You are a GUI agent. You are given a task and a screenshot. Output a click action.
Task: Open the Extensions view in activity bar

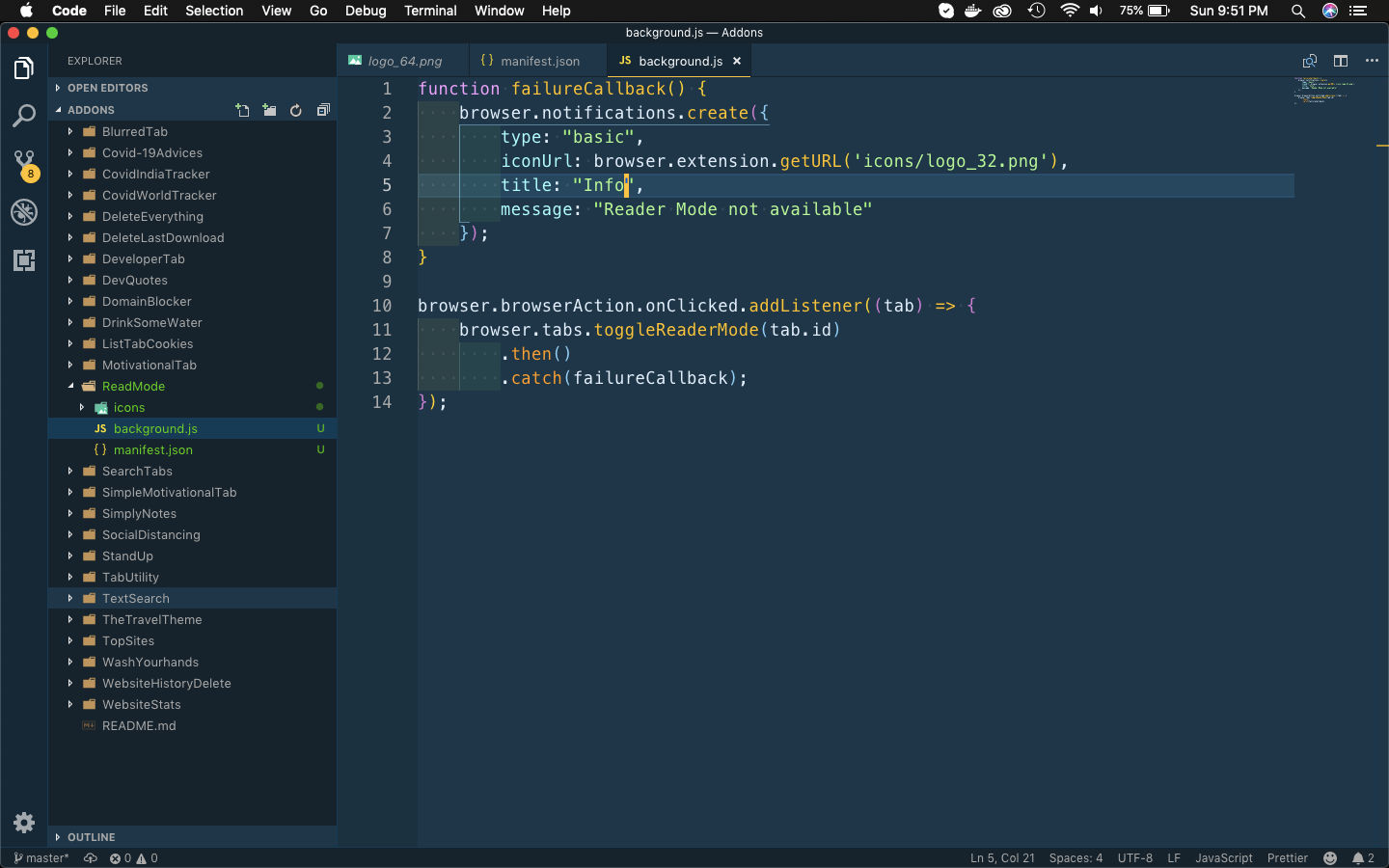tap(24, 260)
